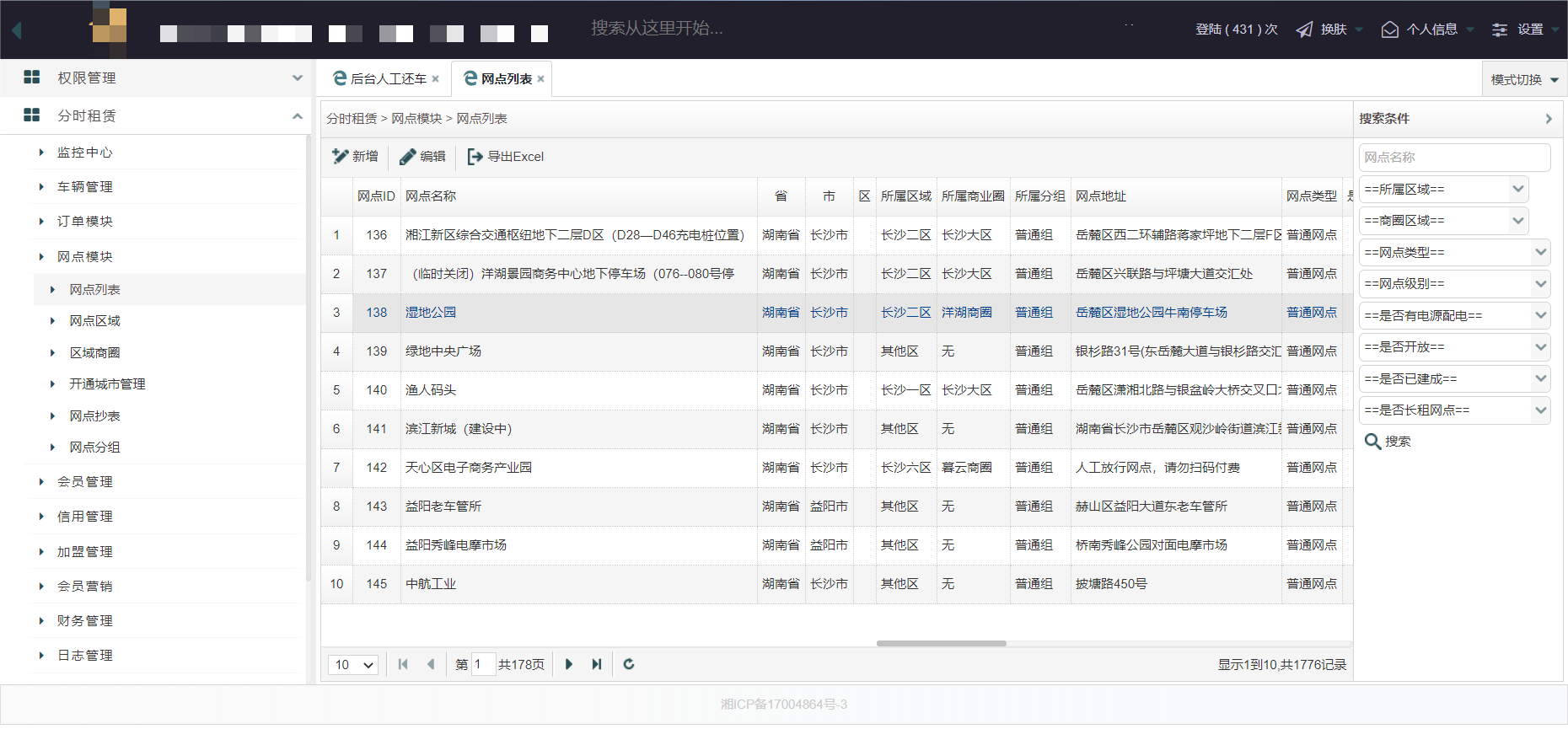The height and width of the screenshot is (729, 1568).
Task: Expand 权限管理 menu section
Action: click(x=297, y=78)
